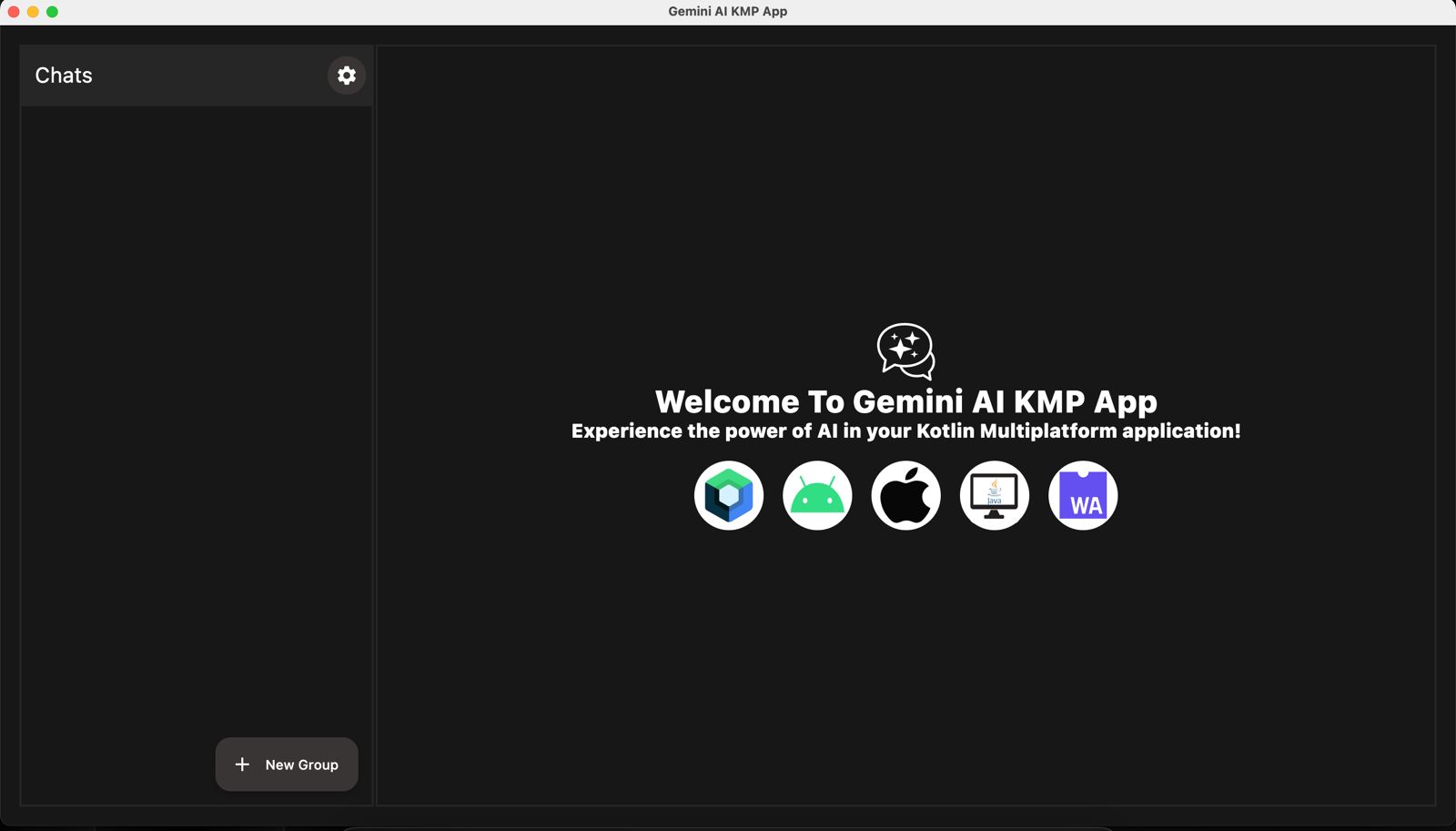The width and height of the screenshot is (1456, 831).
Task: Click the window title 'Gemini AI KMP App'
Action: coord(728,11)
